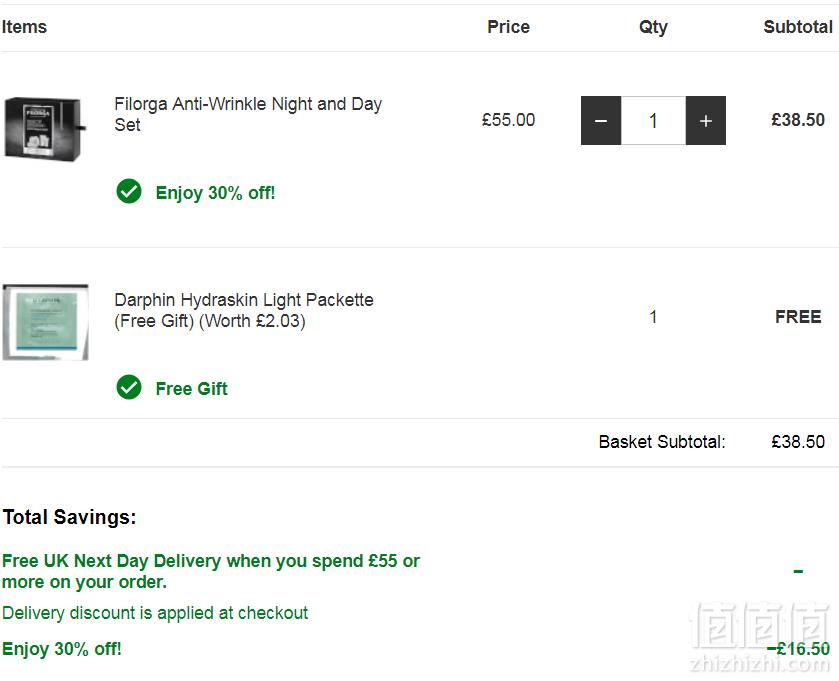Image resolution: width=839 pixels, height=681 pixels.
Task: Decrease Filorga set quantity with minus button
Action: click(x=601, y=120)
